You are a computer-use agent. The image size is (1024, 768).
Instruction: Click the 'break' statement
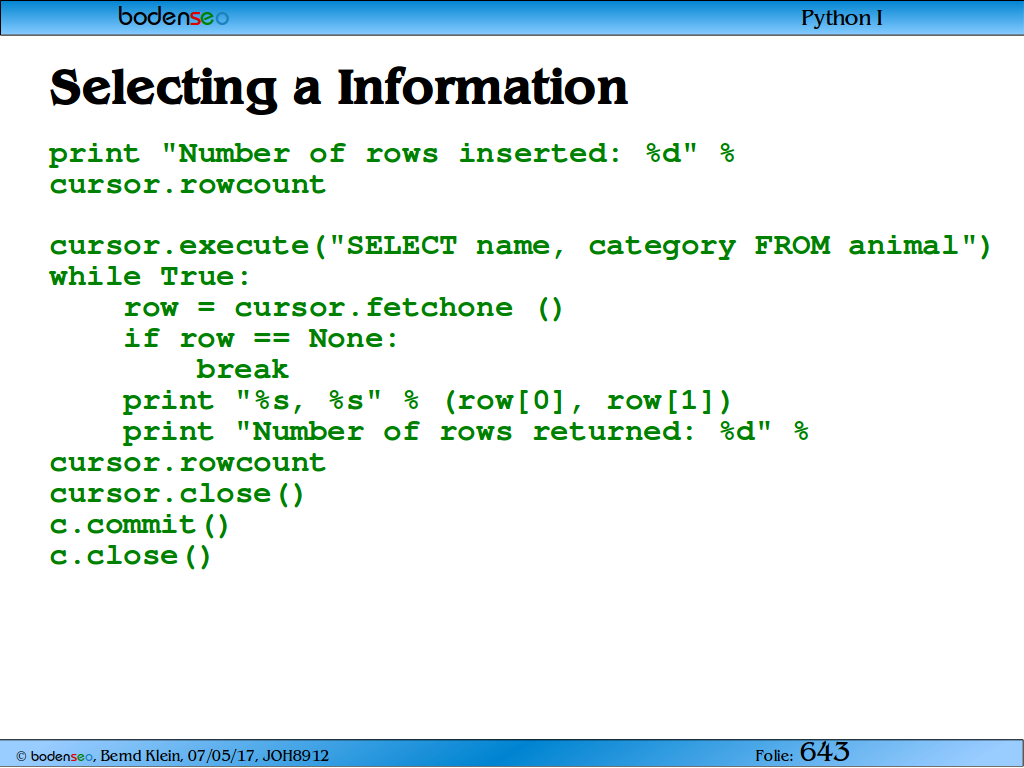242,370
